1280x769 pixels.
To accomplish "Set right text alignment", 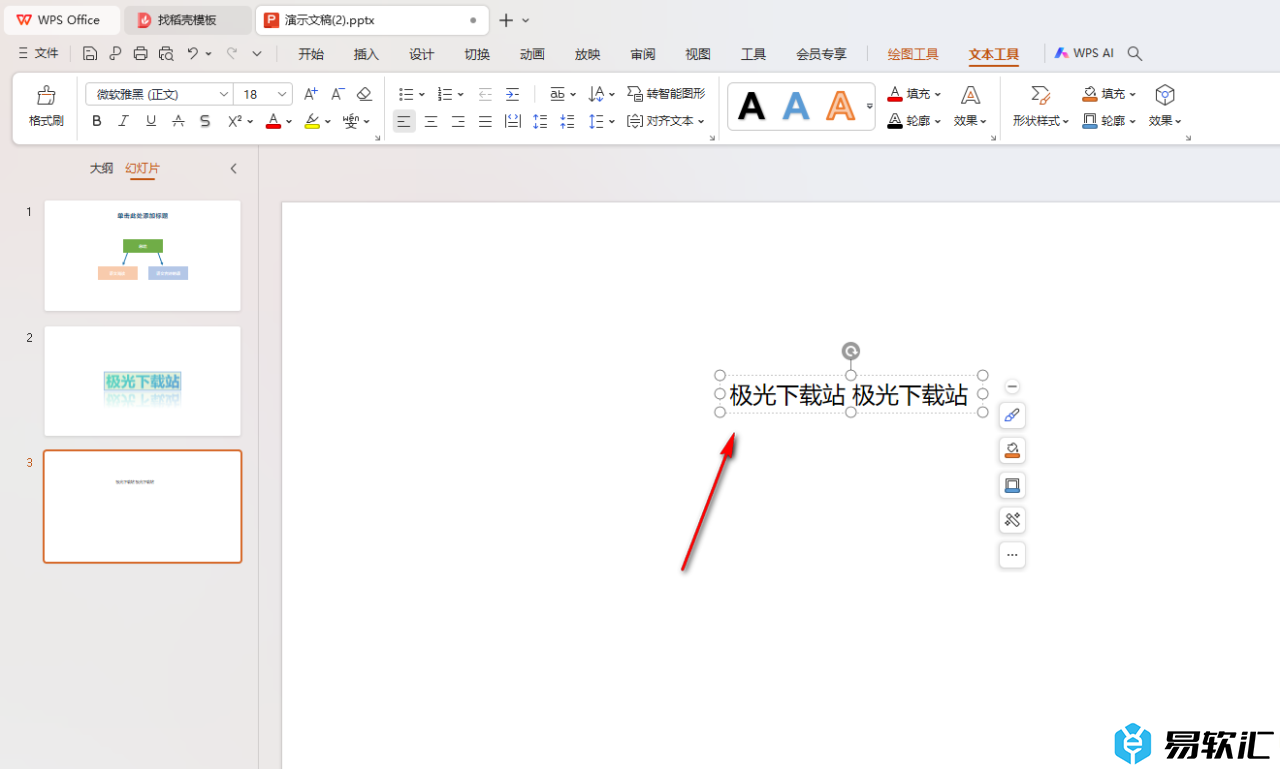I will point(458,121).
